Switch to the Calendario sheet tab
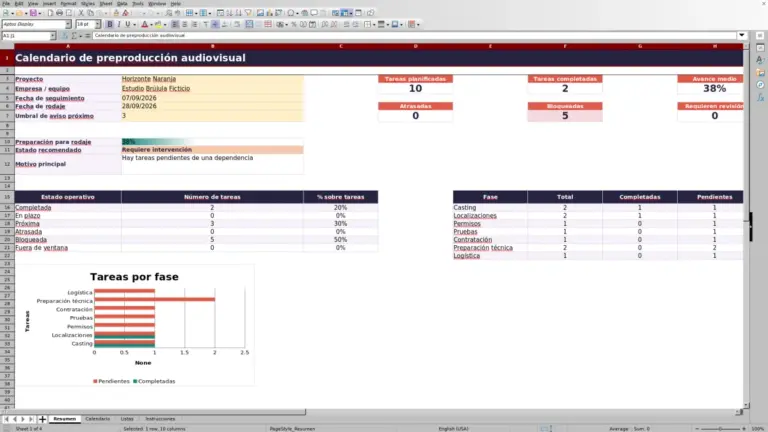Viewport: 768px width, 432px height. 97,419
